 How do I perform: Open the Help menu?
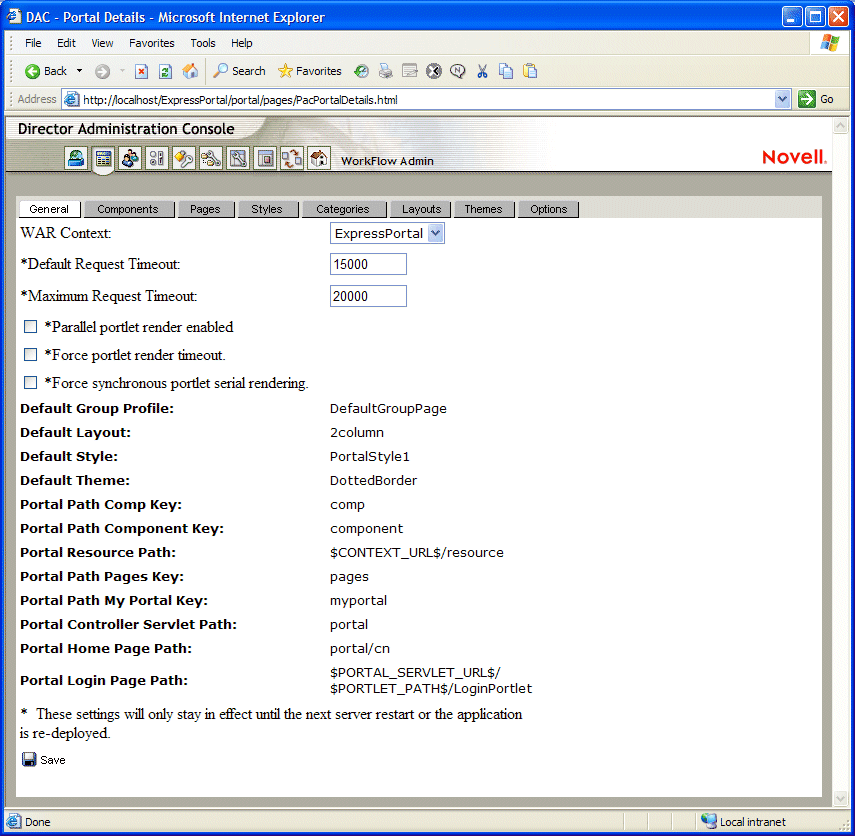pyautogui.click(x=242, y=43)
